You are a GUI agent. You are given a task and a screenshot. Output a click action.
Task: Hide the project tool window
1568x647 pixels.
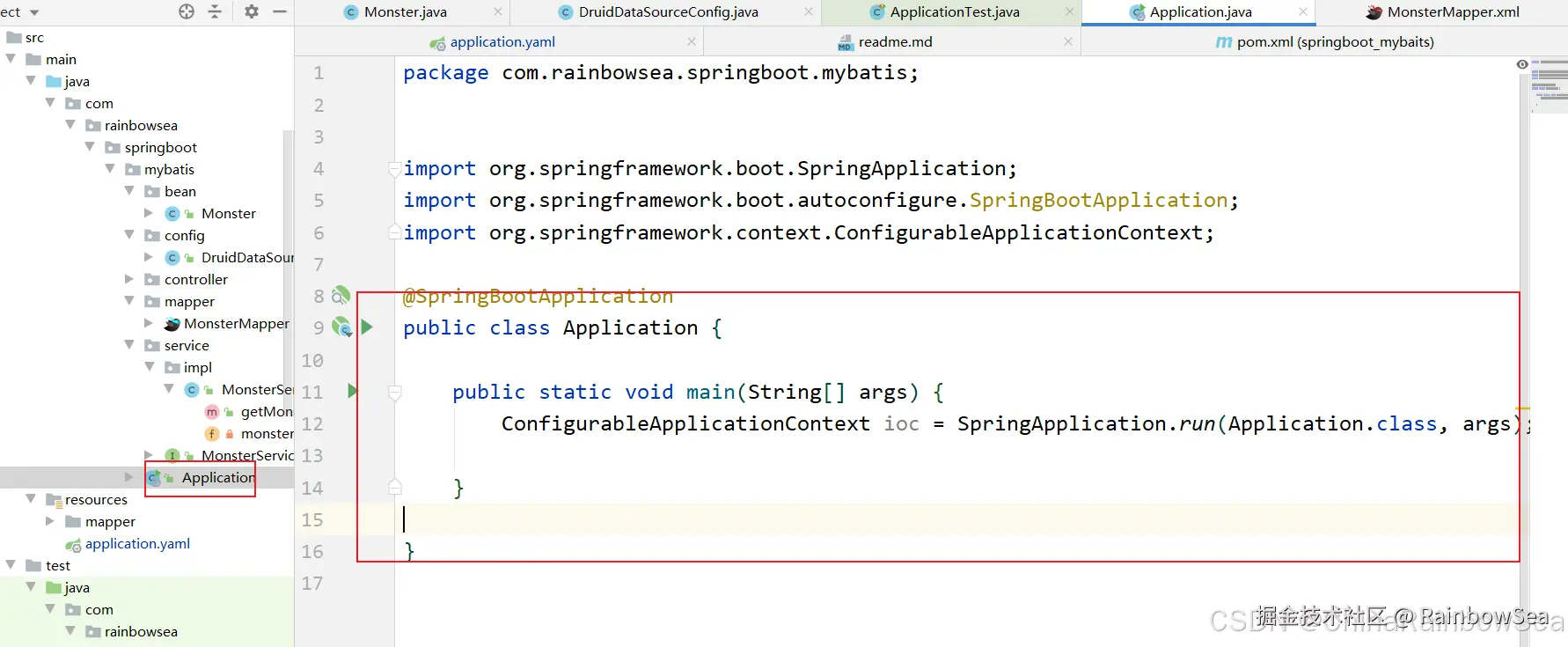click(280, 11)
